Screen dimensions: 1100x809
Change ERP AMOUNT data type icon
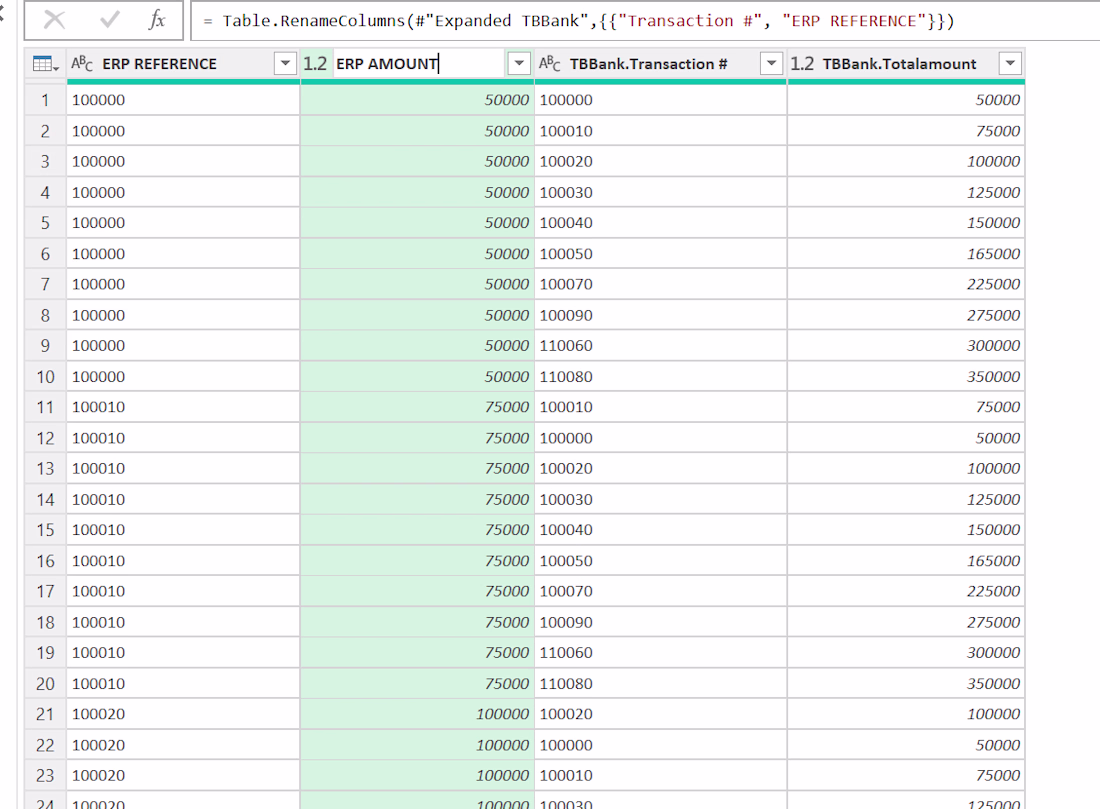315,64
